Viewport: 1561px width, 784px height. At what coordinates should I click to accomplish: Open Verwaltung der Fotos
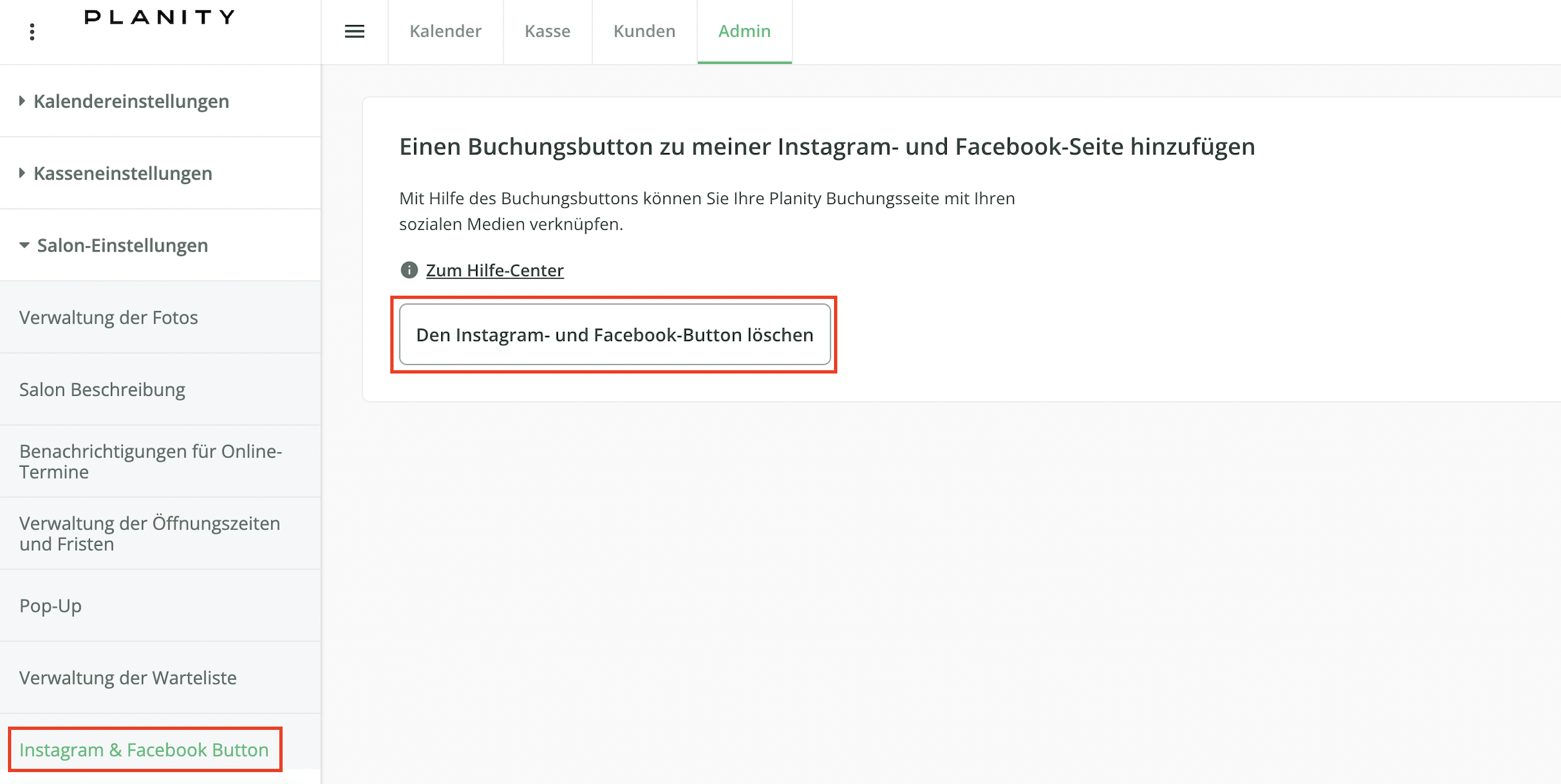pos(108,317)
